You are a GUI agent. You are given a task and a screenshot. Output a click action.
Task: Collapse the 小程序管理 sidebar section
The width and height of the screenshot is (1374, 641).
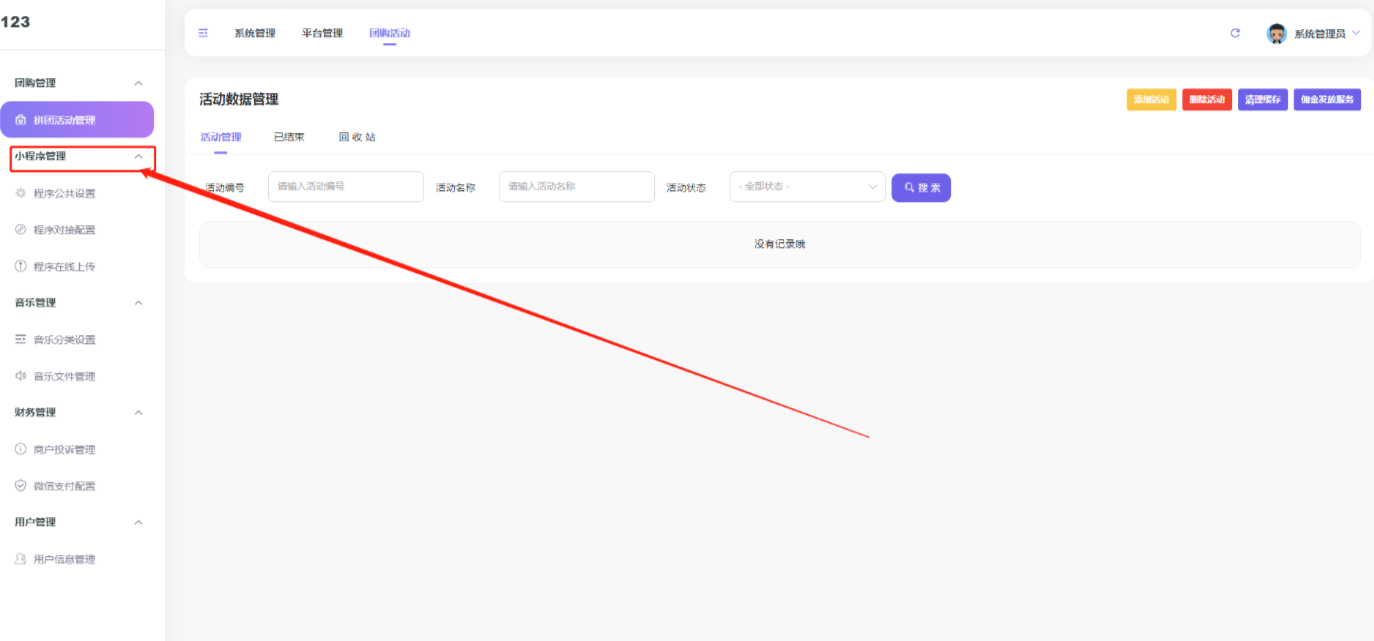click(x=139, y=157)
